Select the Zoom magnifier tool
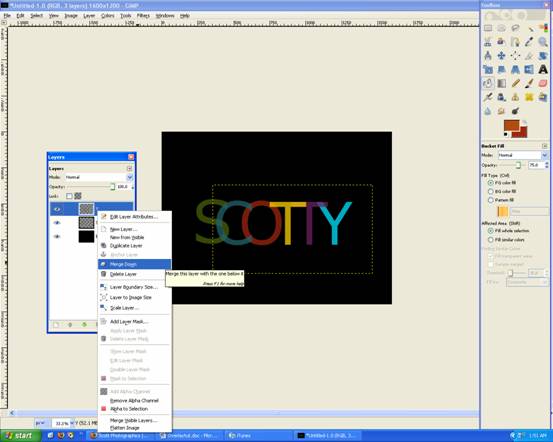 click(x=543, y=42)
